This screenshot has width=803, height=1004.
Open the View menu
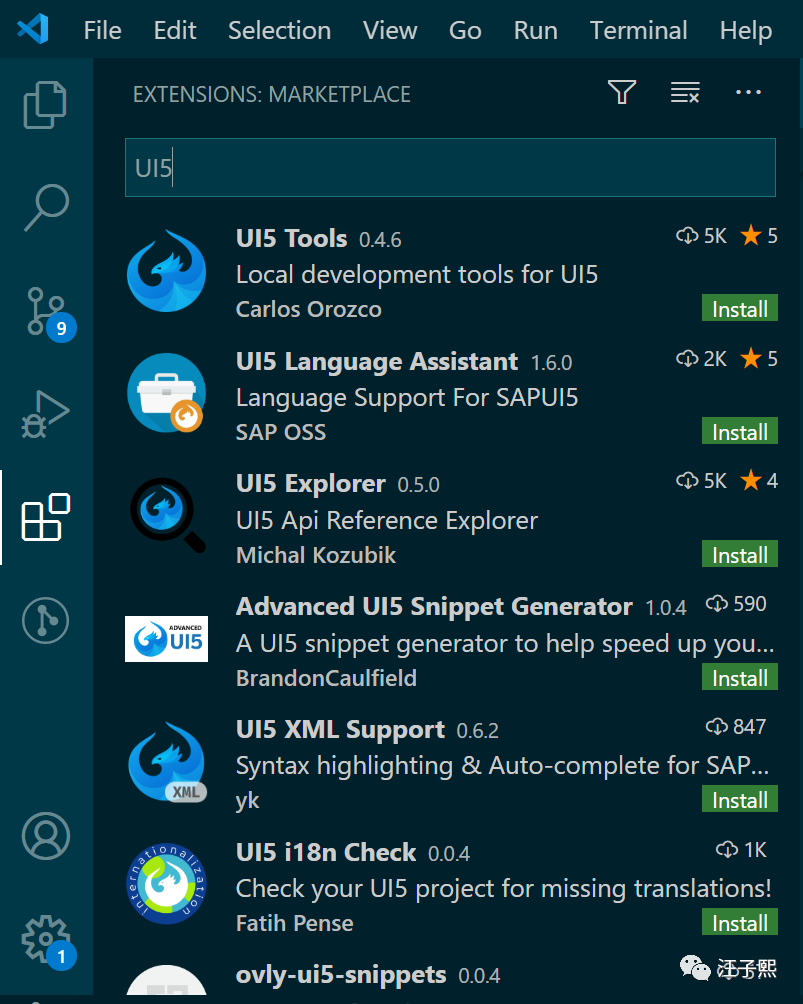pyautogui.click(x=390, y=30)
